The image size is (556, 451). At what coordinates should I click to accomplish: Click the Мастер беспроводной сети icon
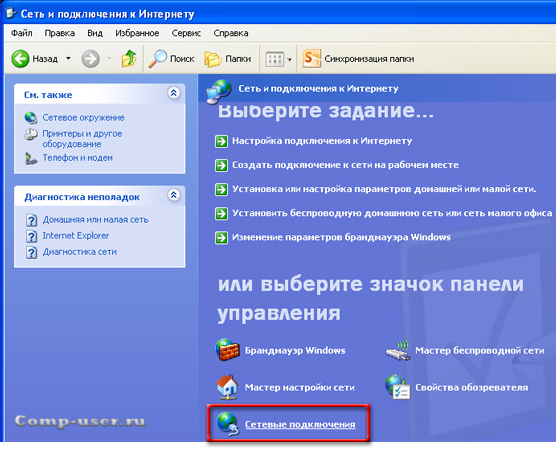(x=397, y=350)
